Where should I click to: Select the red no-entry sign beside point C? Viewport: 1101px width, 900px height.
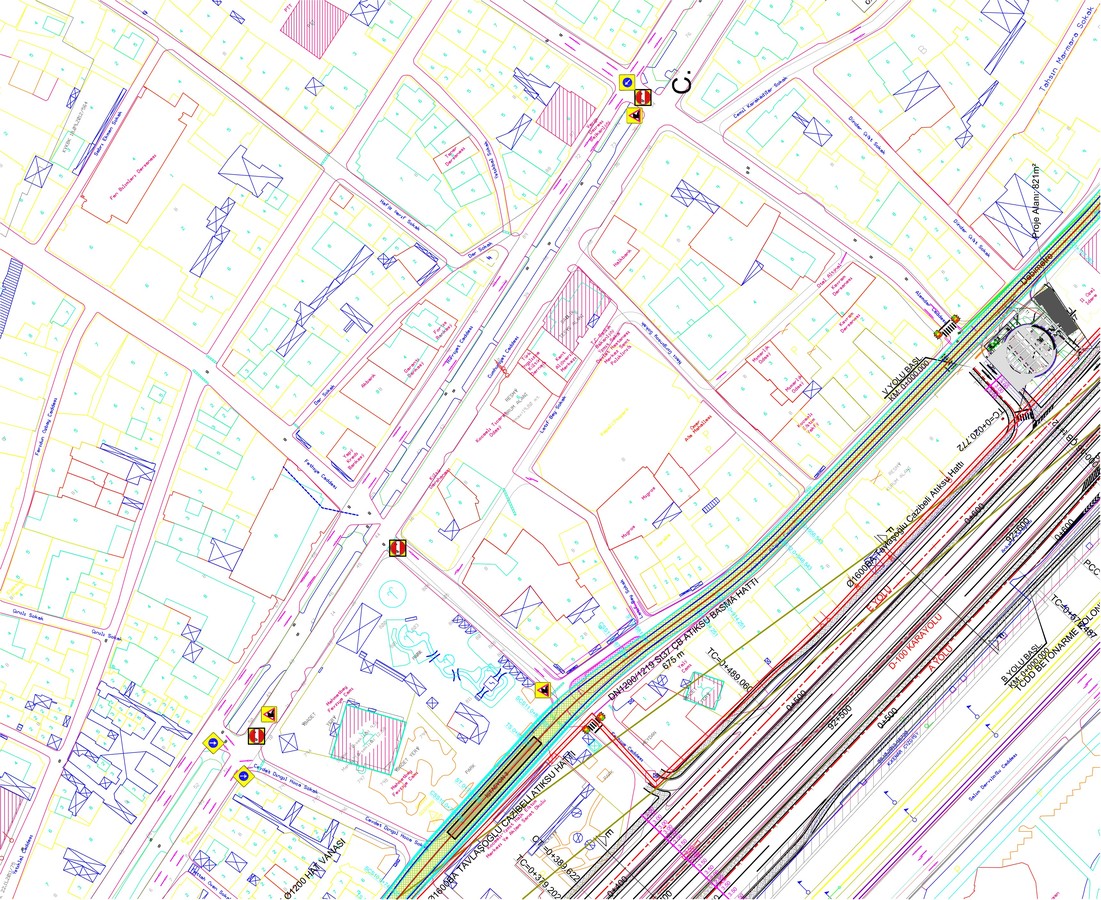coord(642,97)
